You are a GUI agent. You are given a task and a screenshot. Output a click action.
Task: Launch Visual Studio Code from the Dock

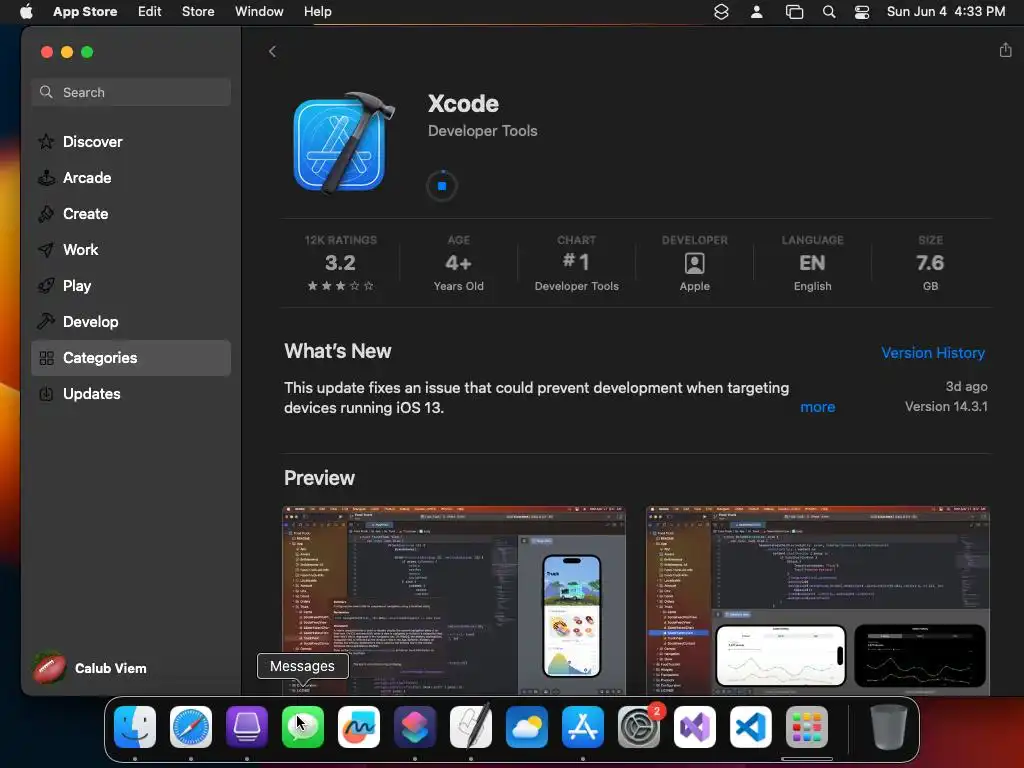tap(751, 727)
